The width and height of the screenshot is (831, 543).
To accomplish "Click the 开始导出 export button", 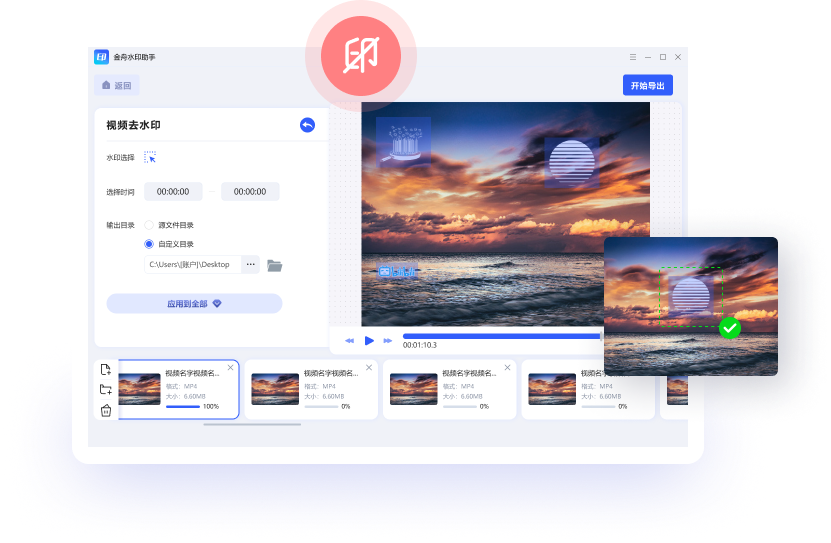I will point(647,86).
